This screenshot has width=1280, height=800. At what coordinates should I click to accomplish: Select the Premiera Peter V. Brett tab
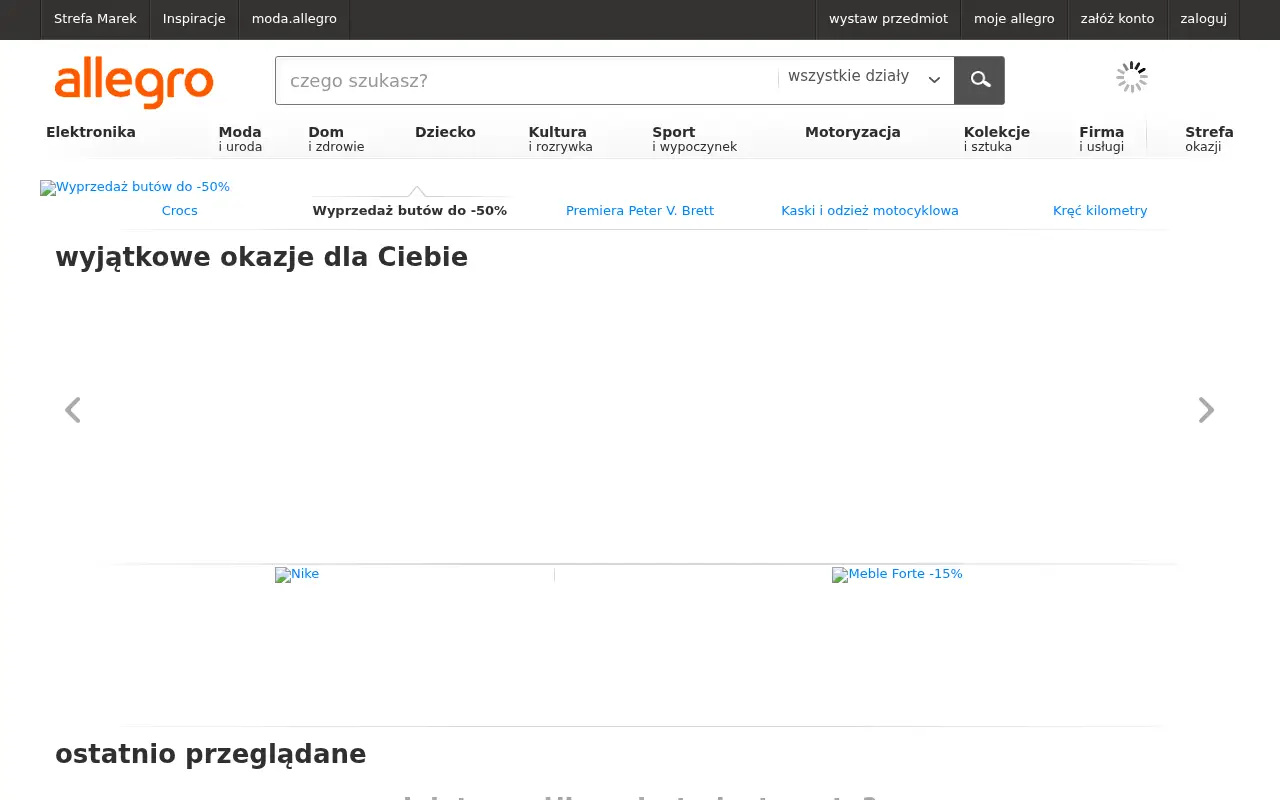(x=640, y=211)
